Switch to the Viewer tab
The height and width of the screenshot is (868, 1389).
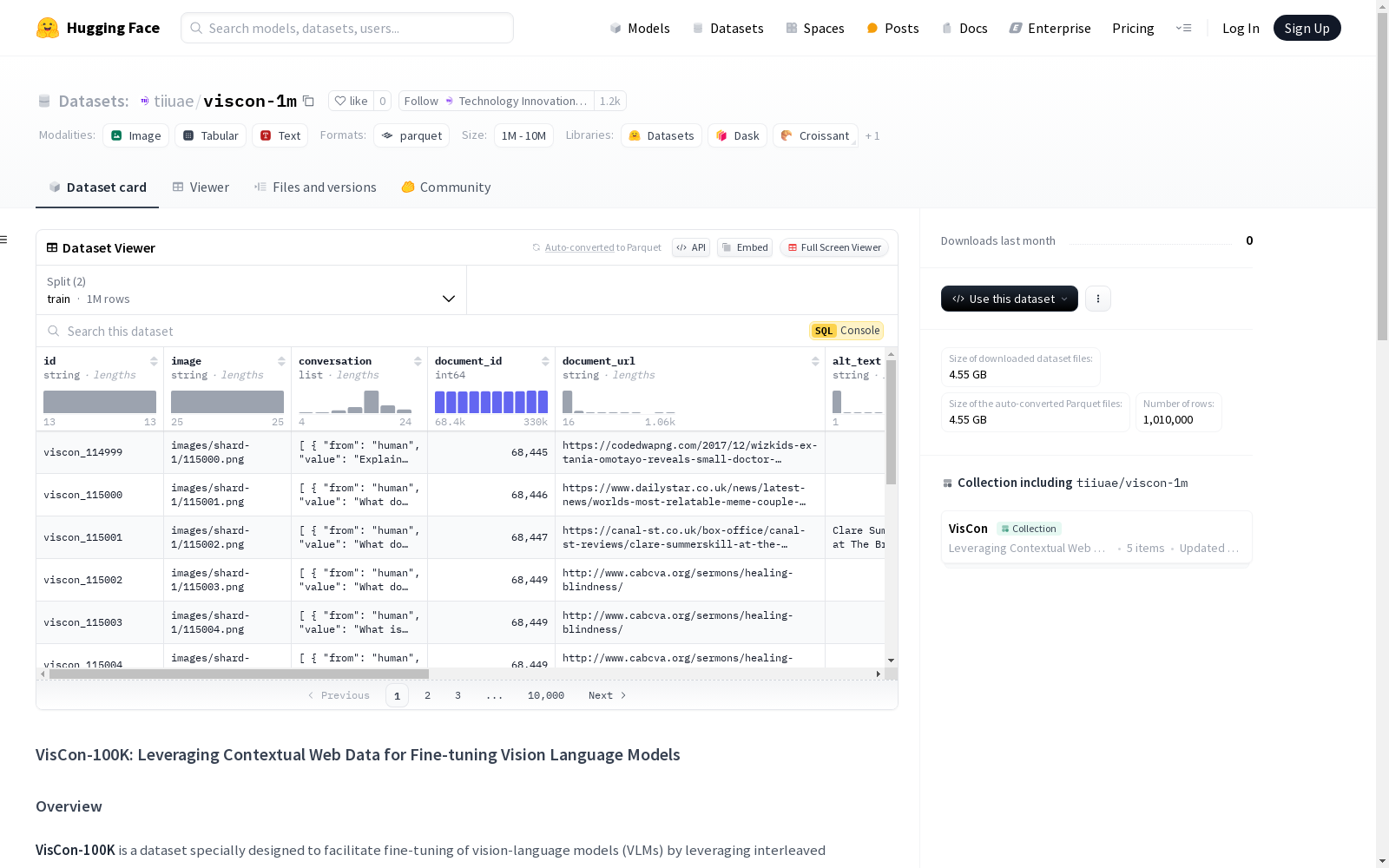click(201, 187)
